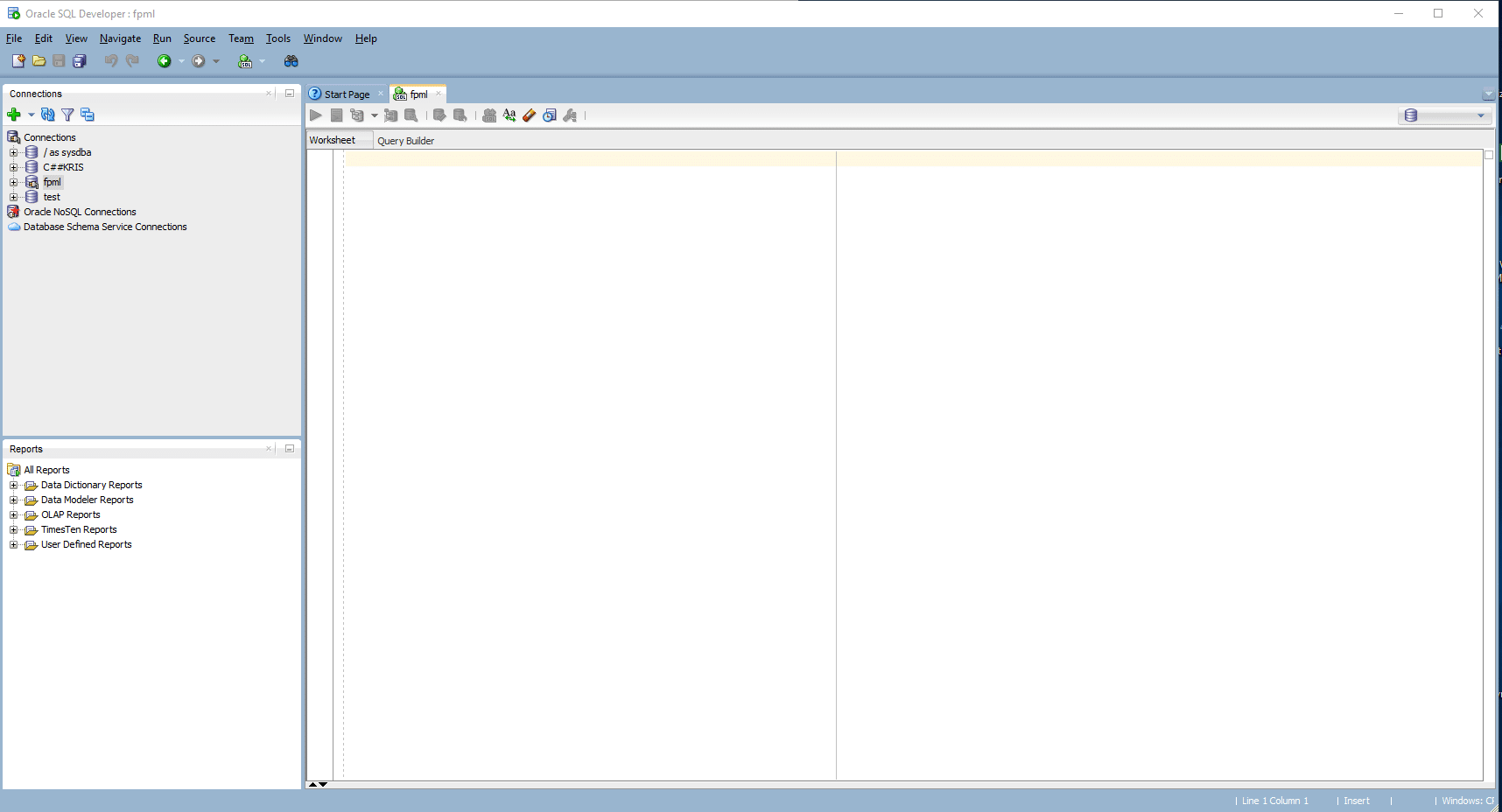
Task: Close the Start Page tab
Action: coord(381,94)
